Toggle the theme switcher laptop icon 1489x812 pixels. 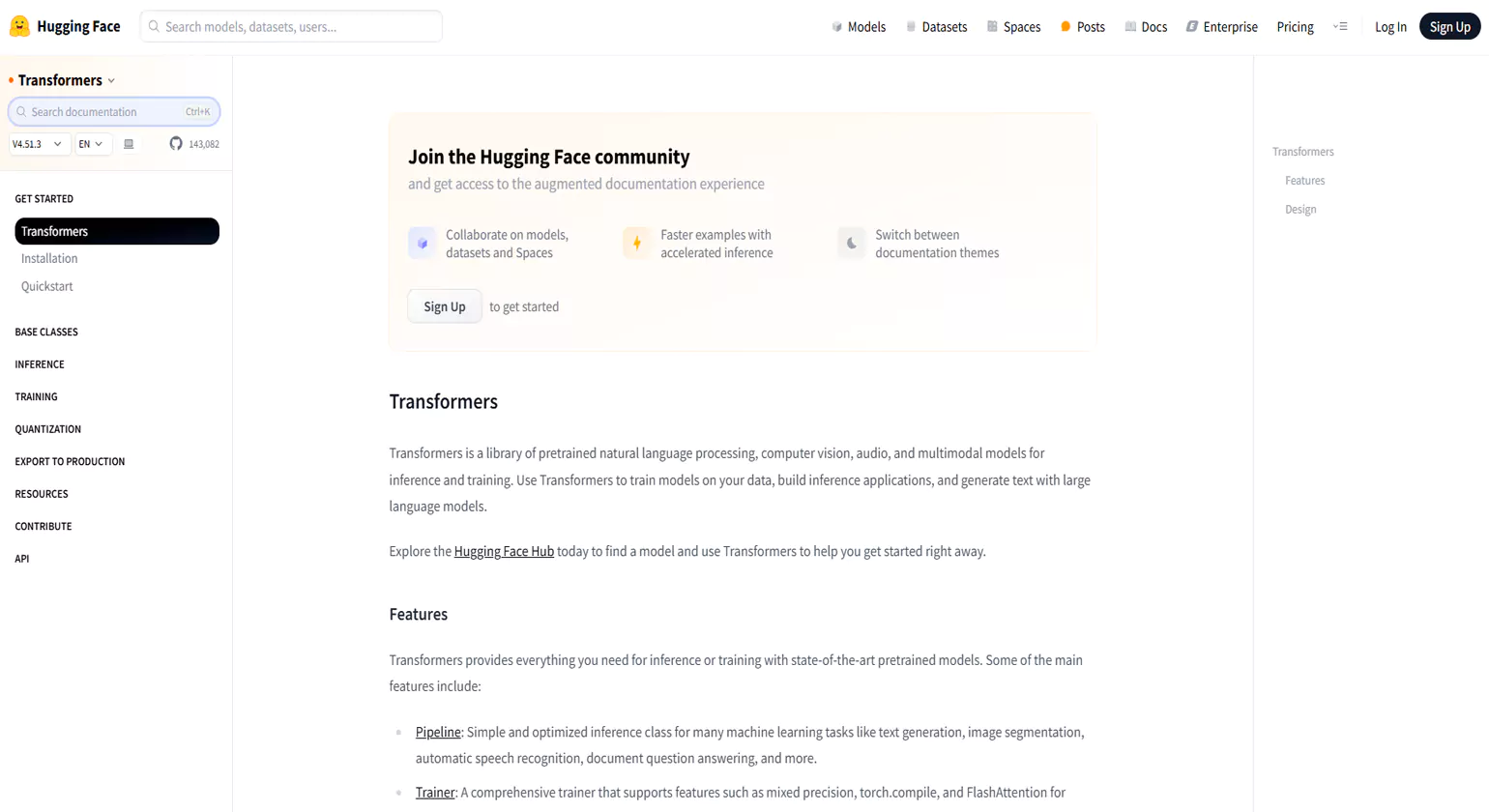click(x=129, y=144)
